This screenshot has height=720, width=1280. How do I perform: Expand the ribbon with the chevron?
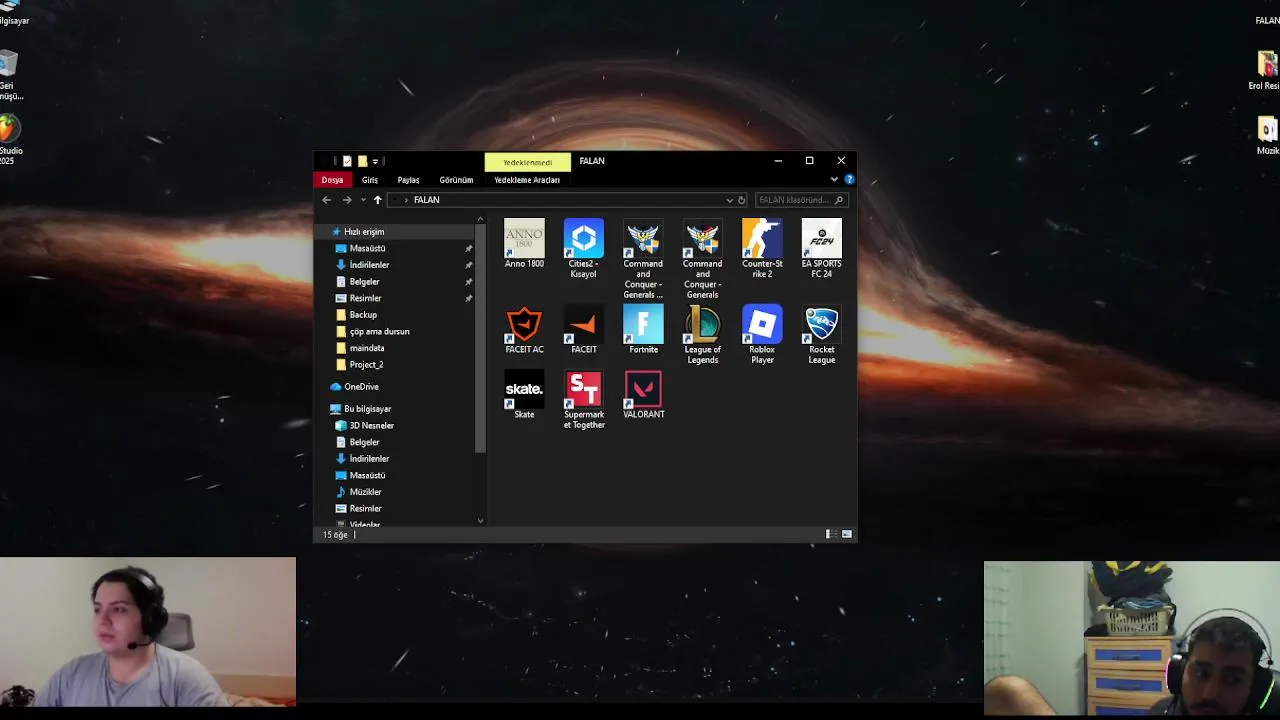(x=834, y=180)
